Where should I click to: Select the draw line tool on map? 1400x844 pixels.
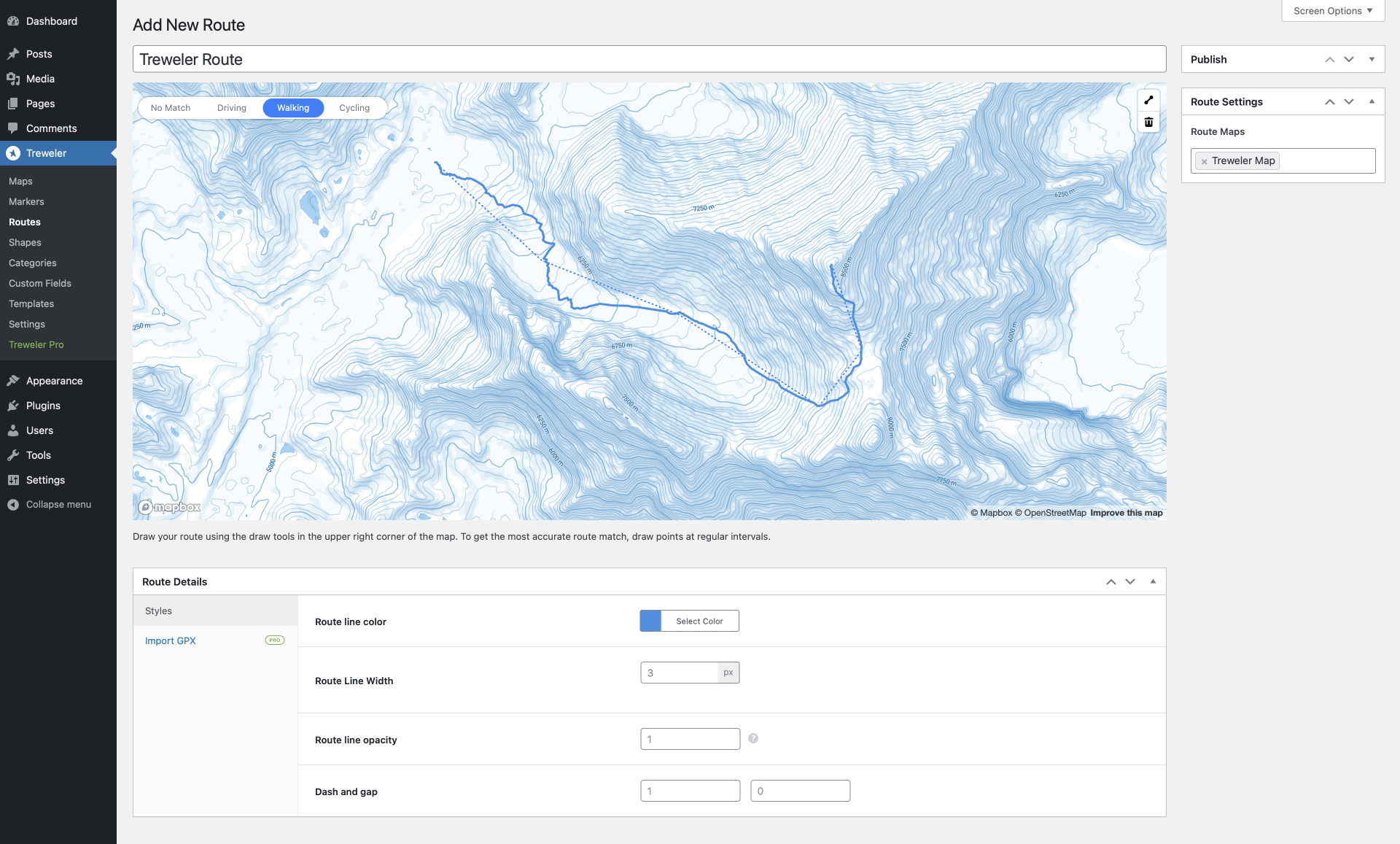(x=1148, y=101)
